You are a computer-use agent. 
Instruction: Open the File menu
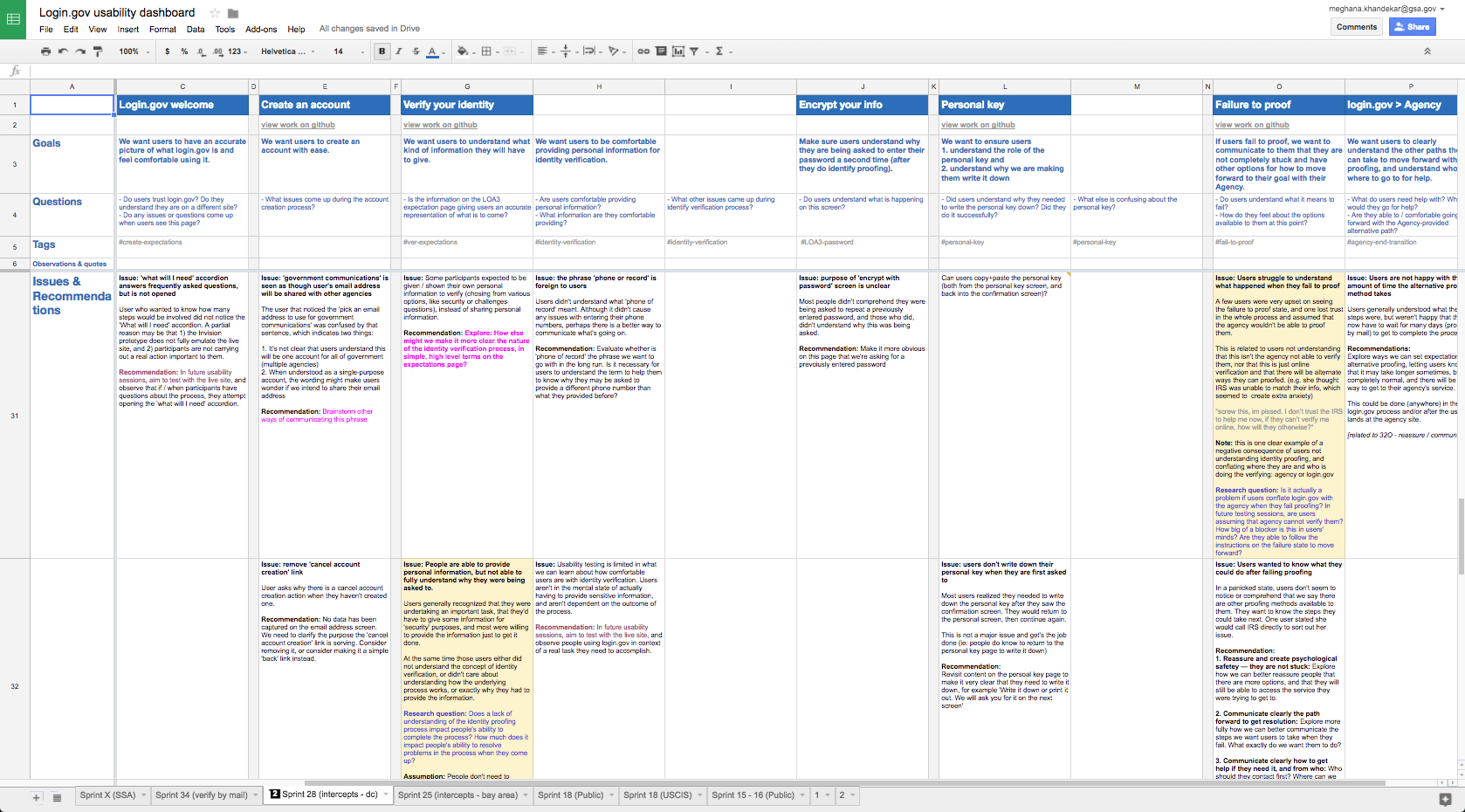coord(46,29)
